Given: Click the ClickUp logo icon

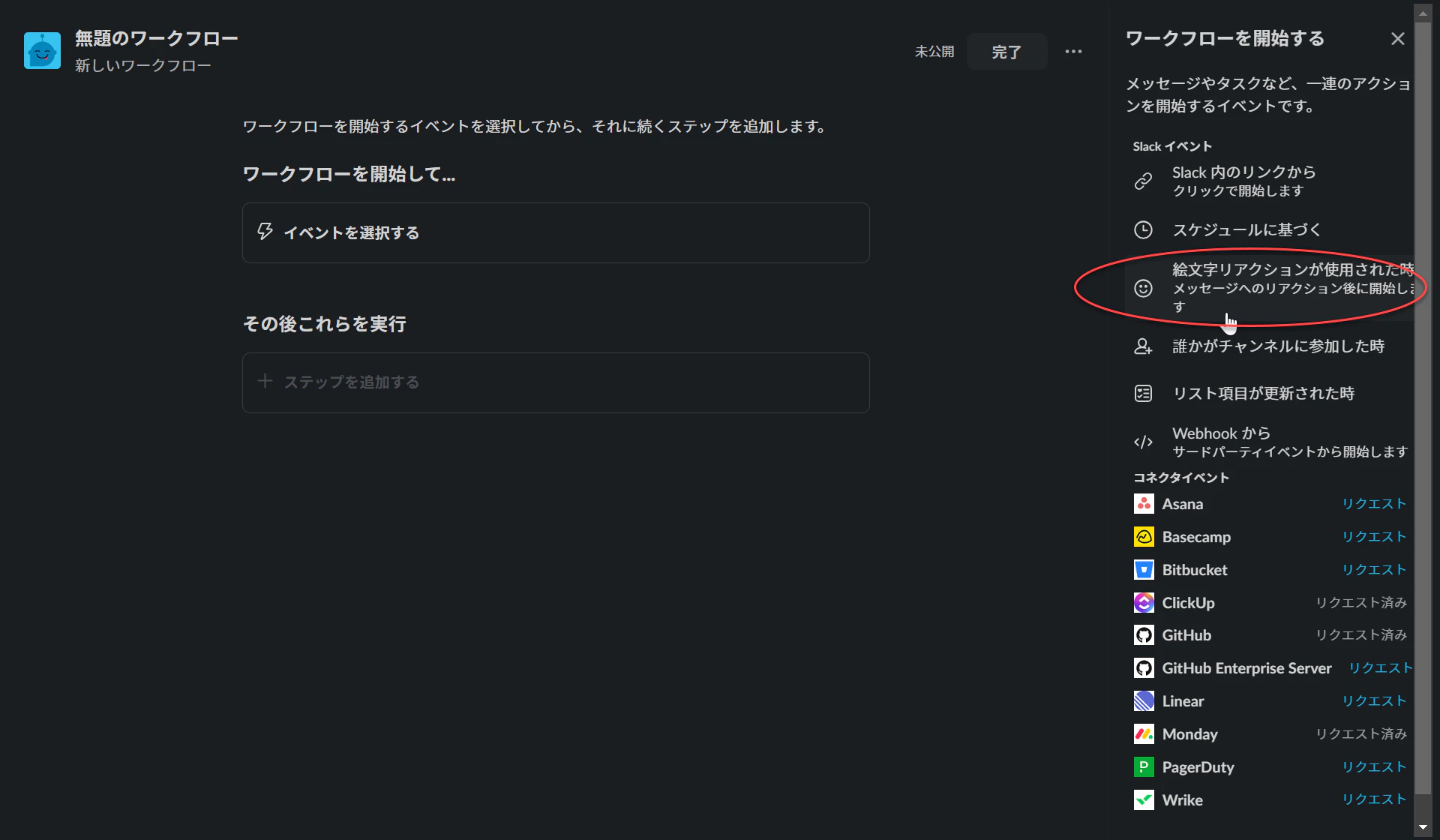Looking at the screenshot, I should tap(1144, 602).
